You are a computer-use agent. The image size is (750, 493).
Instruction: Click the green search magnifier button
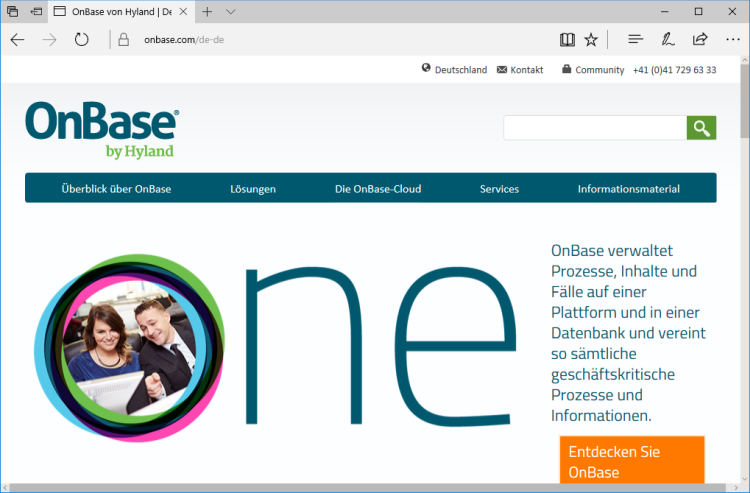click(701, 128)
